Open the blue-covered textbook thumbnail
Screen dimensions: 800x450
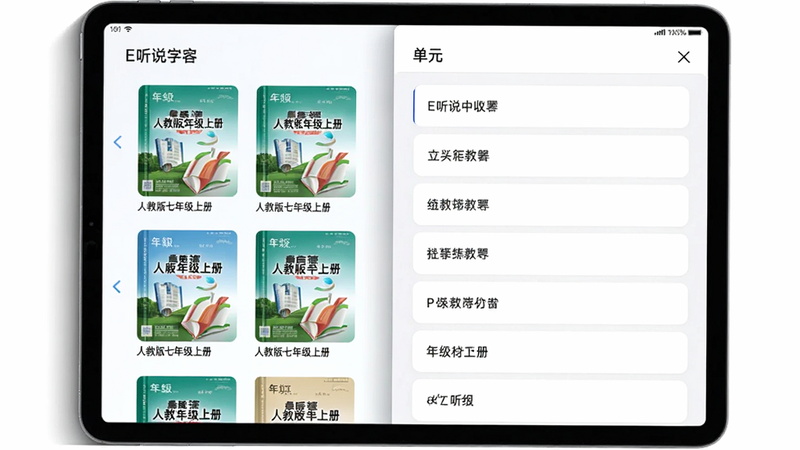(187, 286)
